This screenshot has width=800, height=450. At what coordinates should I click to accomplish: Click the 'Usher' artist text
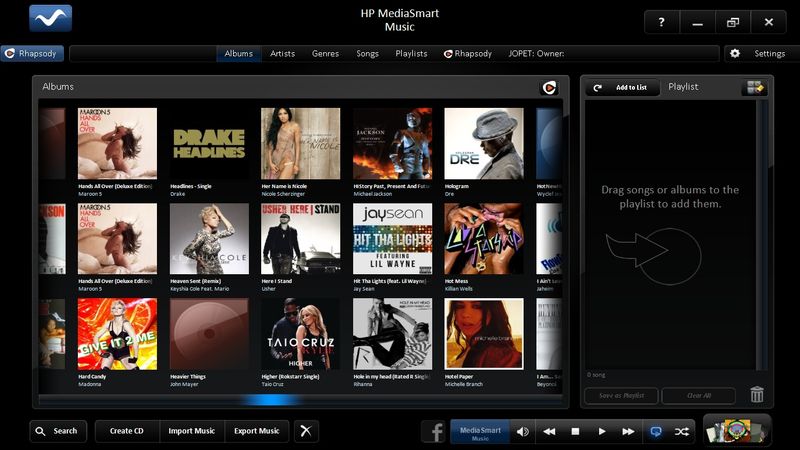[268, 289]
